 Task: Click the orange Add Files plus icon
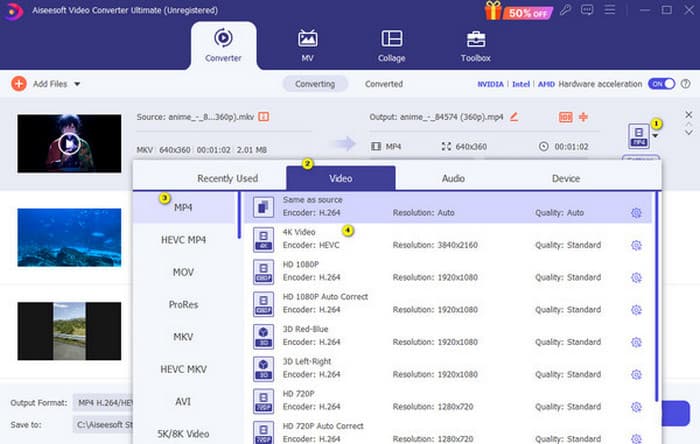(19, 84)
